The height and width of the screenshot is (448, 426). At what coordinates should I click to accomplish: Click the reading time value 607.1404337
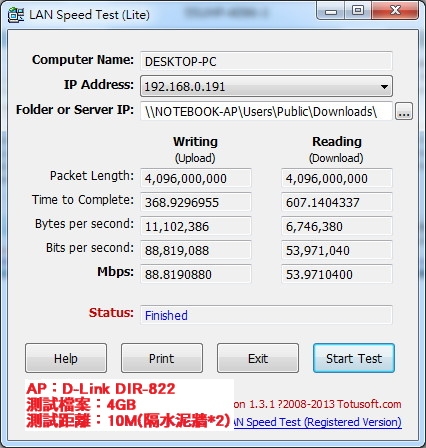(x=337, y=202)
